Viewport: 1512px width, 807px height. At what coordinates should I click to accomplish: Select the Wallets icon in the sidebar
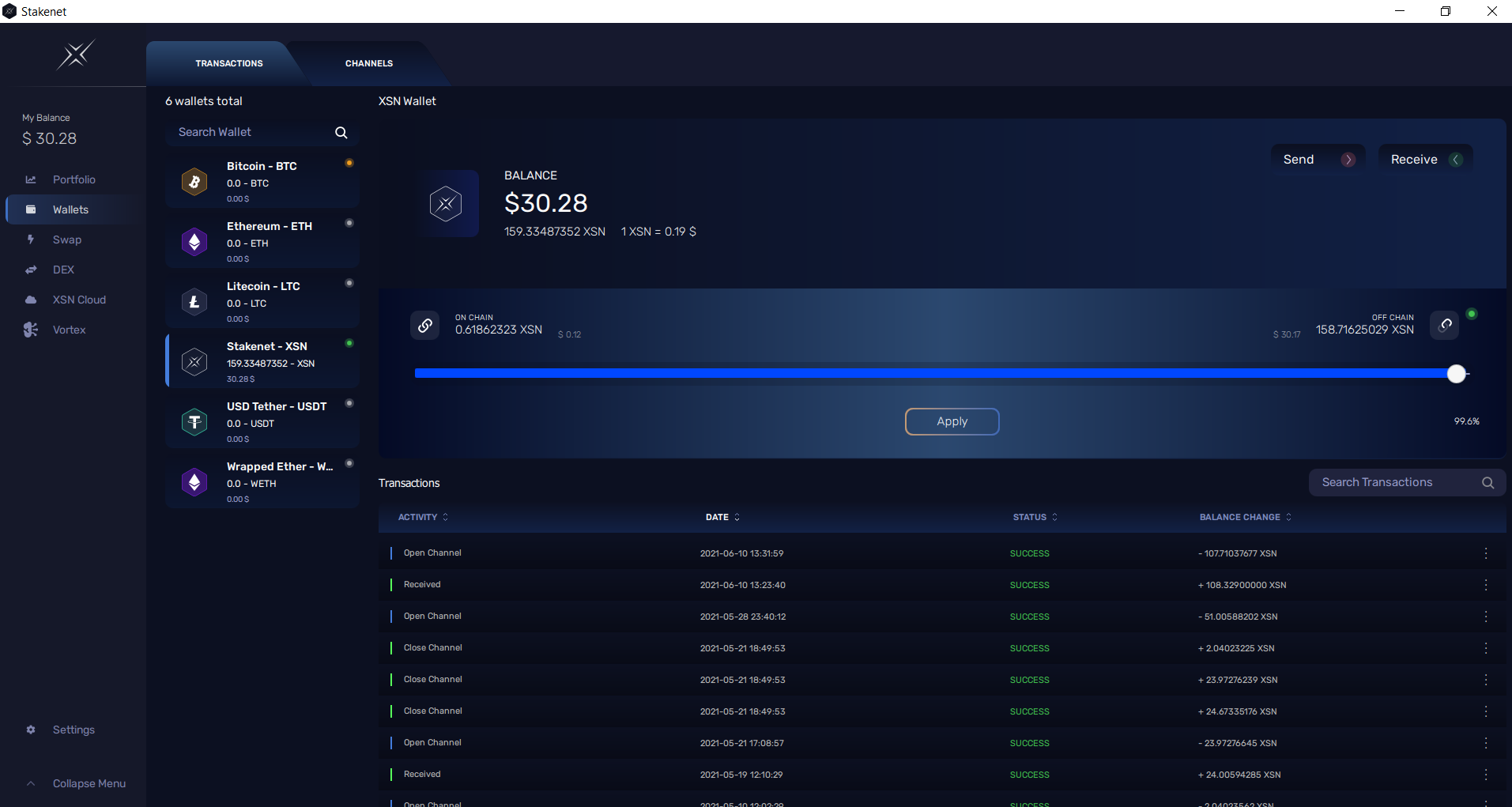coord(31,209)
